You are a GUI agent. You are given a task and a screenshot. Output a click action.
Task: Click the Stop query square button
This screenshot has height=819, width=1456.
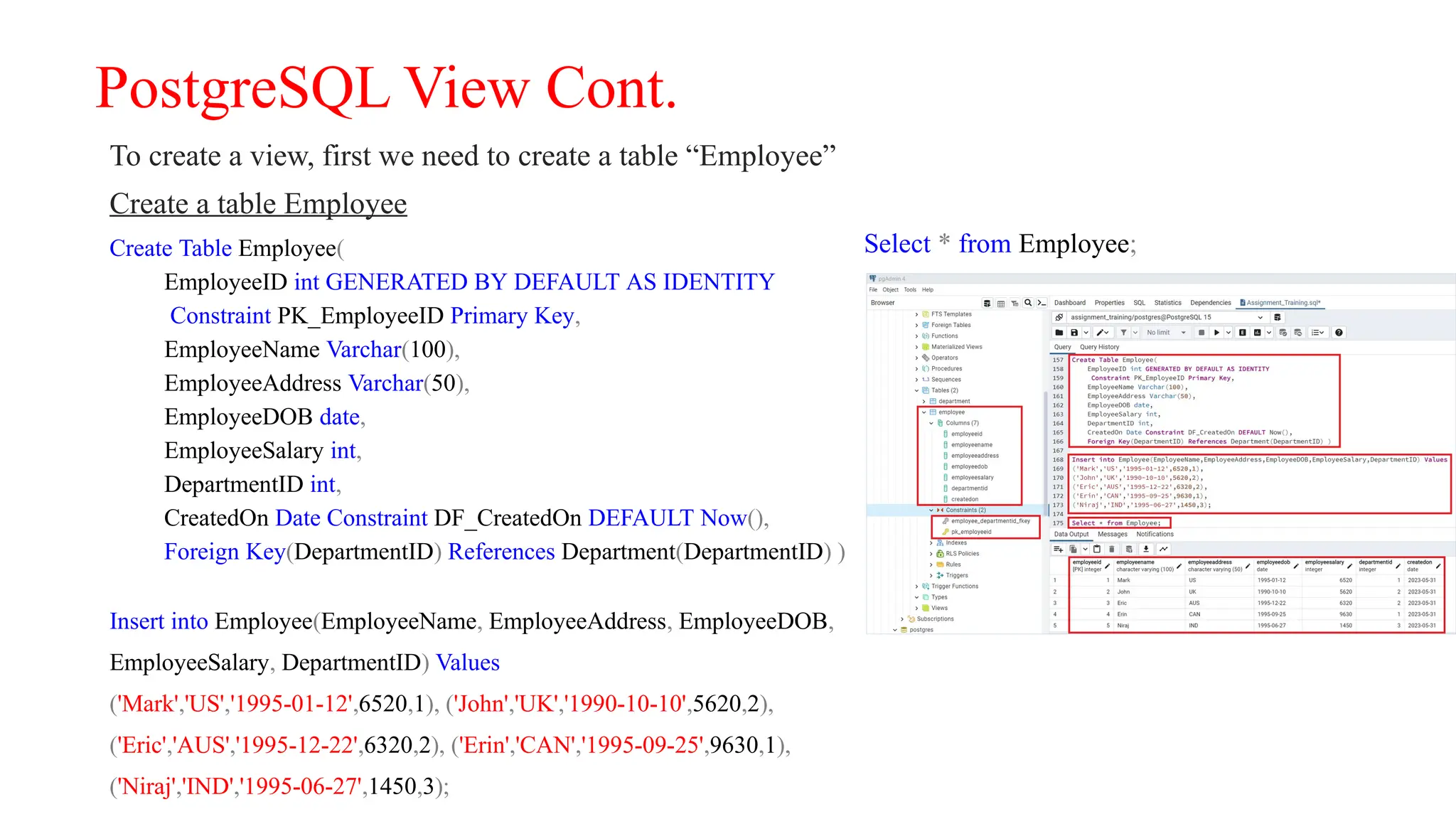[1201, 333]
